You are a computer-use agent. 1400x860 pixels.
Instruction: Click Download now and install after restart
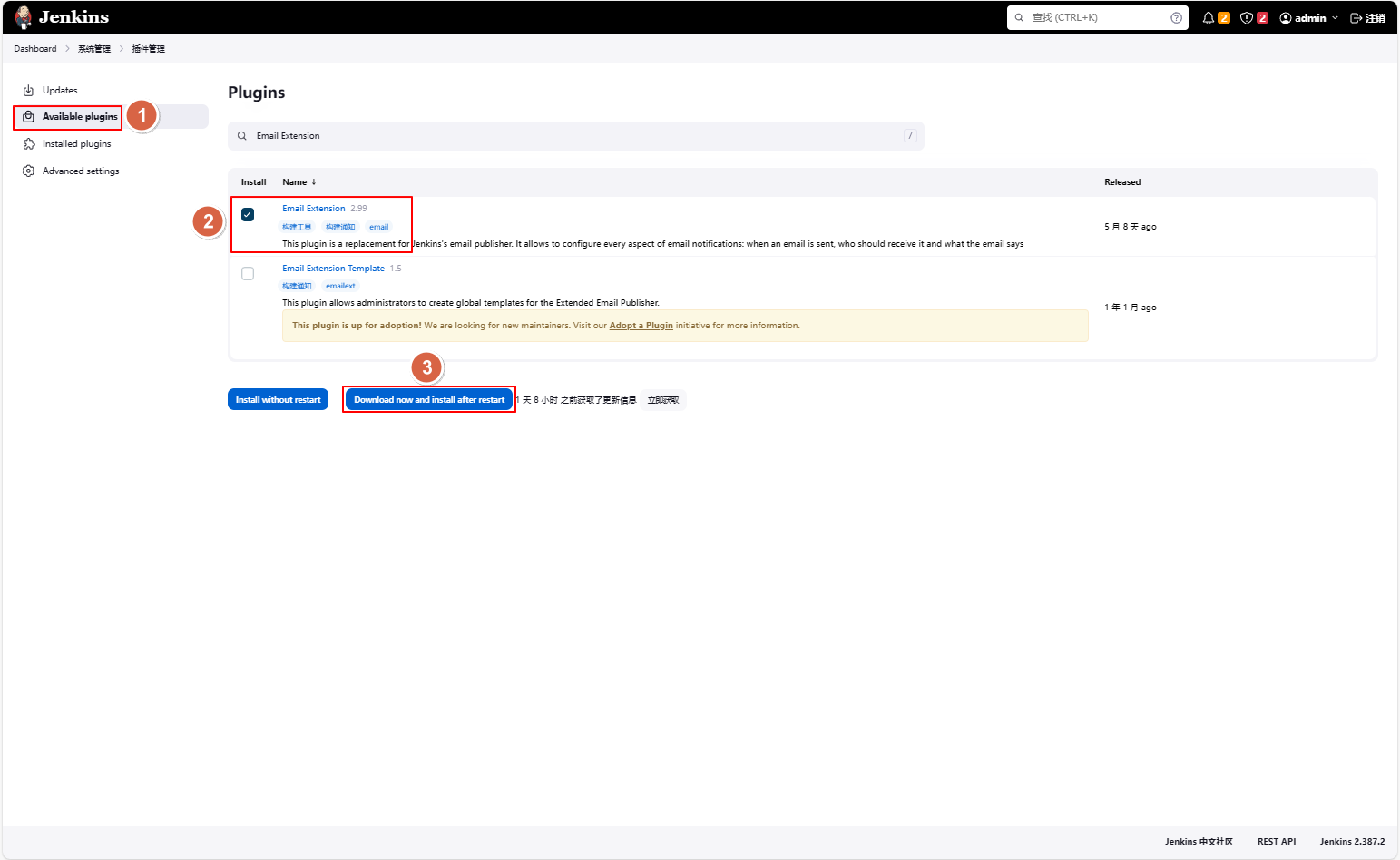click(x=429, y=400)
